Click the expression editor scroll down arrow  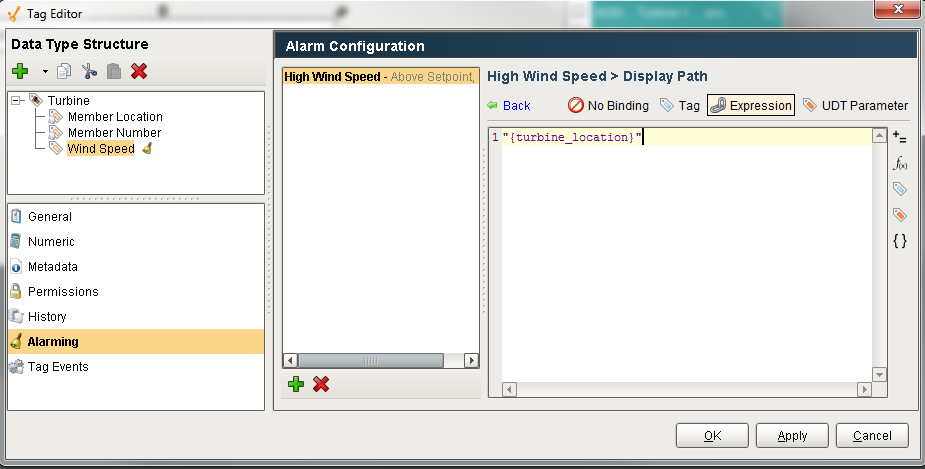(x=880, y=375)
